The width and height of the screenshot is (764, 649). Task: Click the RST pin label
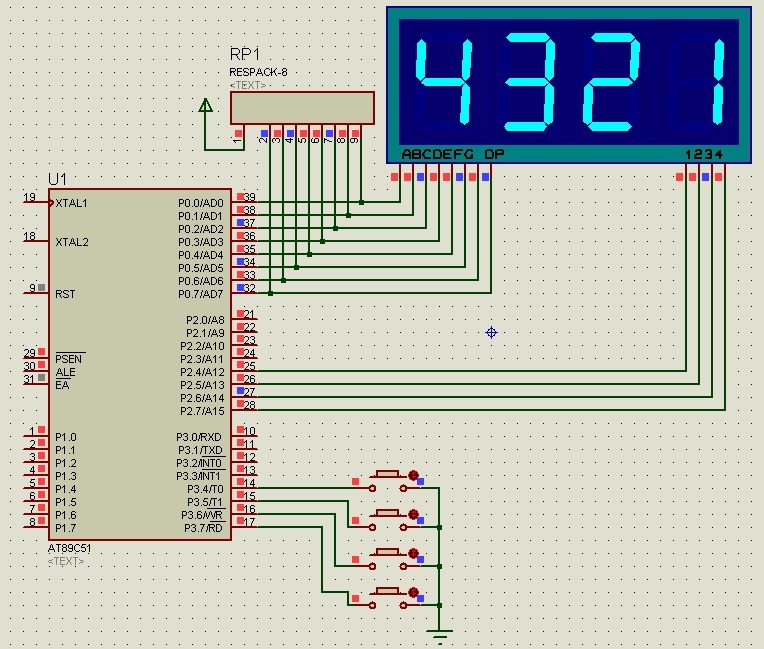tap(65, 294)
